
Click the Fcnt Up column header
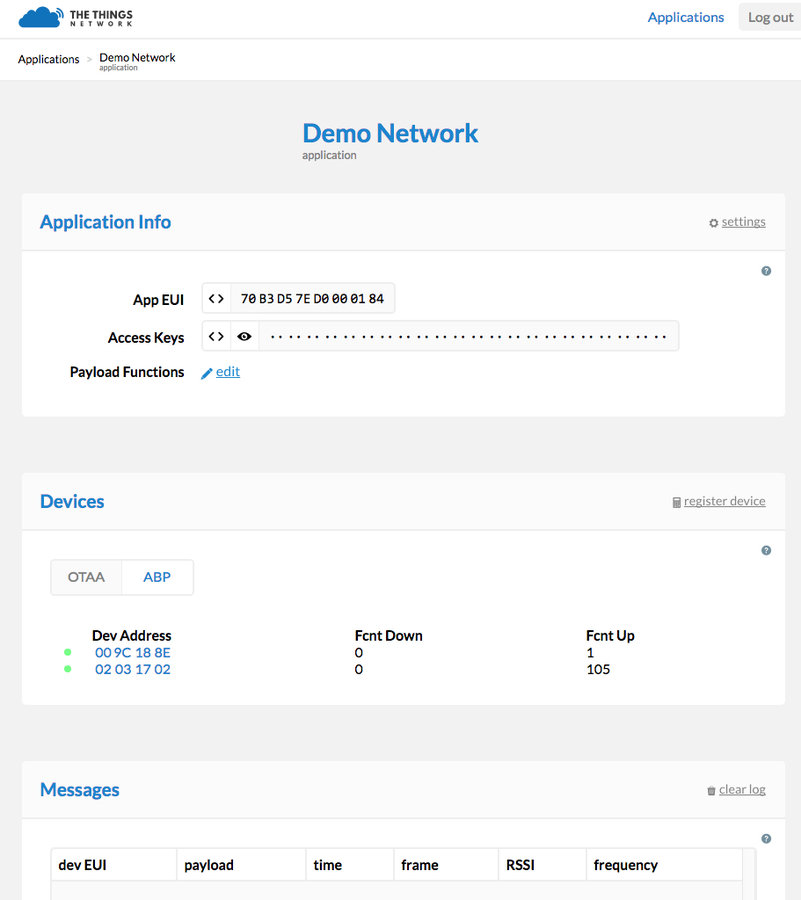point(610,635)
